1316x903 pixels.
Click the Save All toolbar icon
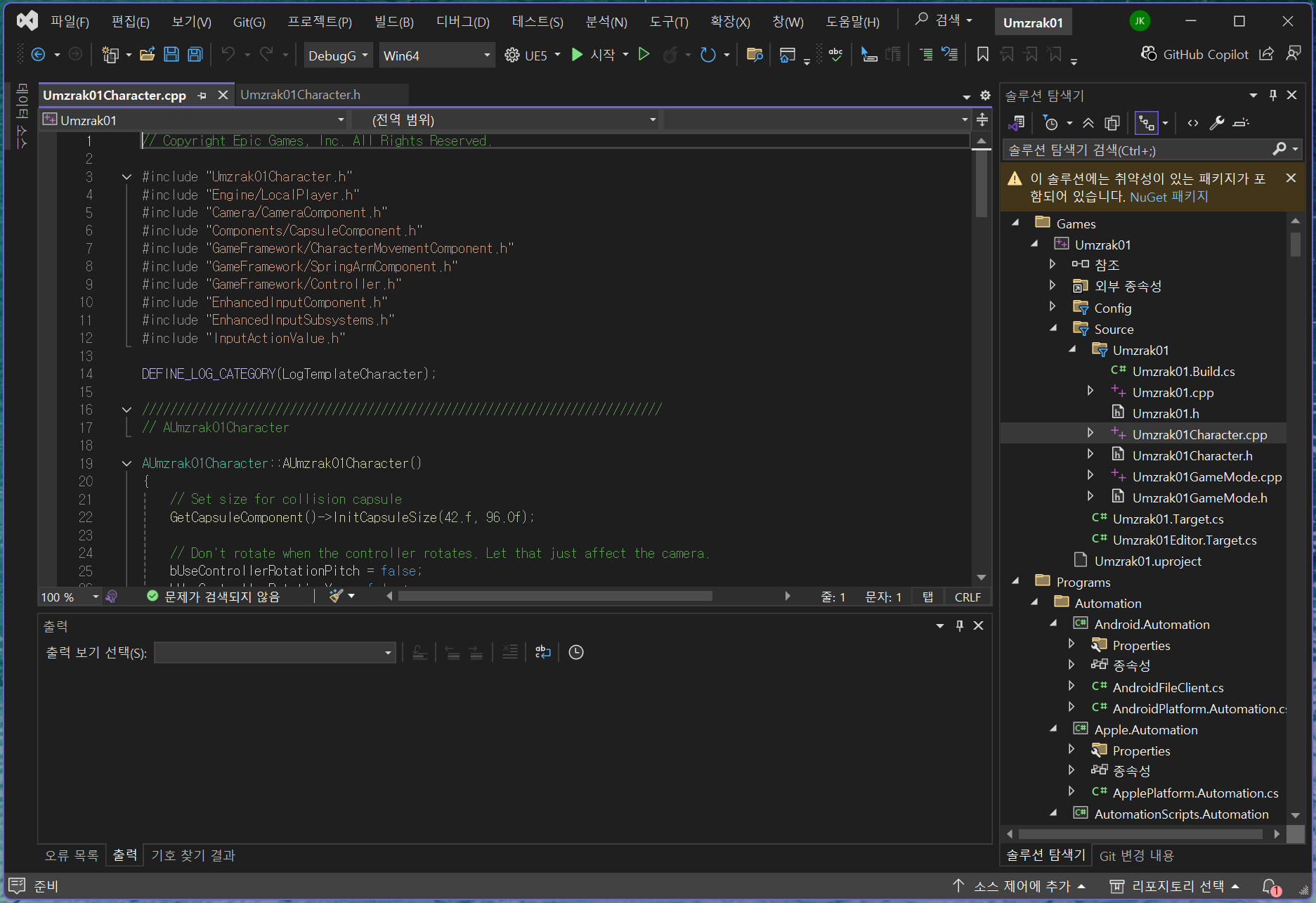(195, 54)
